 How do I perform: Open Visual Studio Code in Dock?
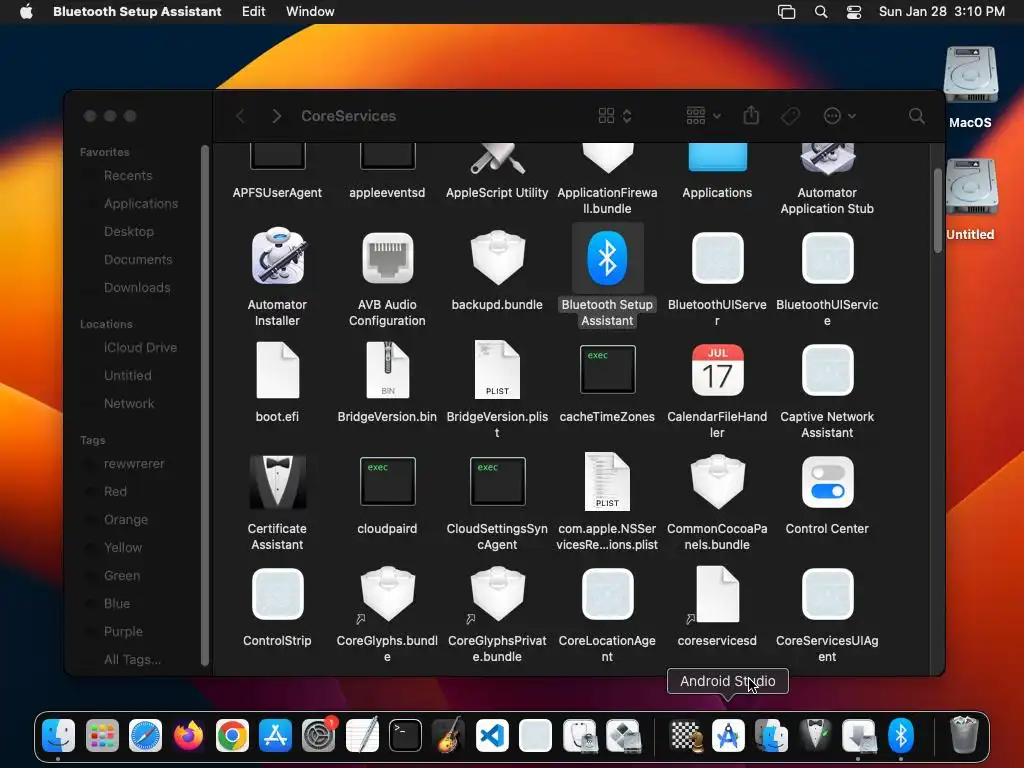tap(492, 736)
